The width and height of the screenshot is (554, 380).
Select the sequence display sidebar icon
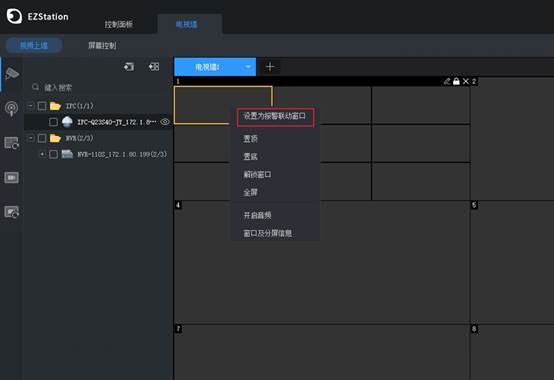(12, 143)
